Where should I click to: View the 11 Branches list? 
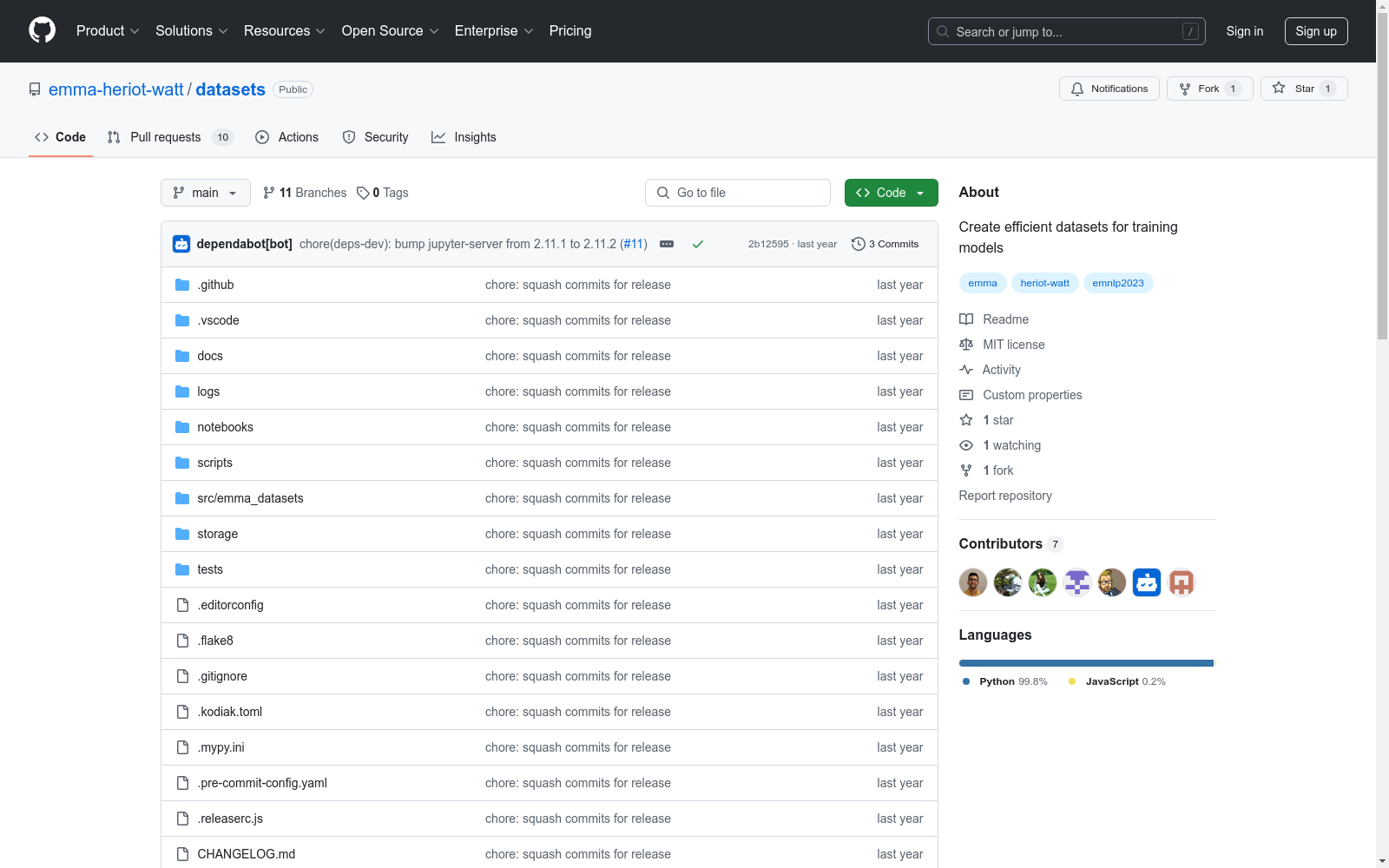305,193
